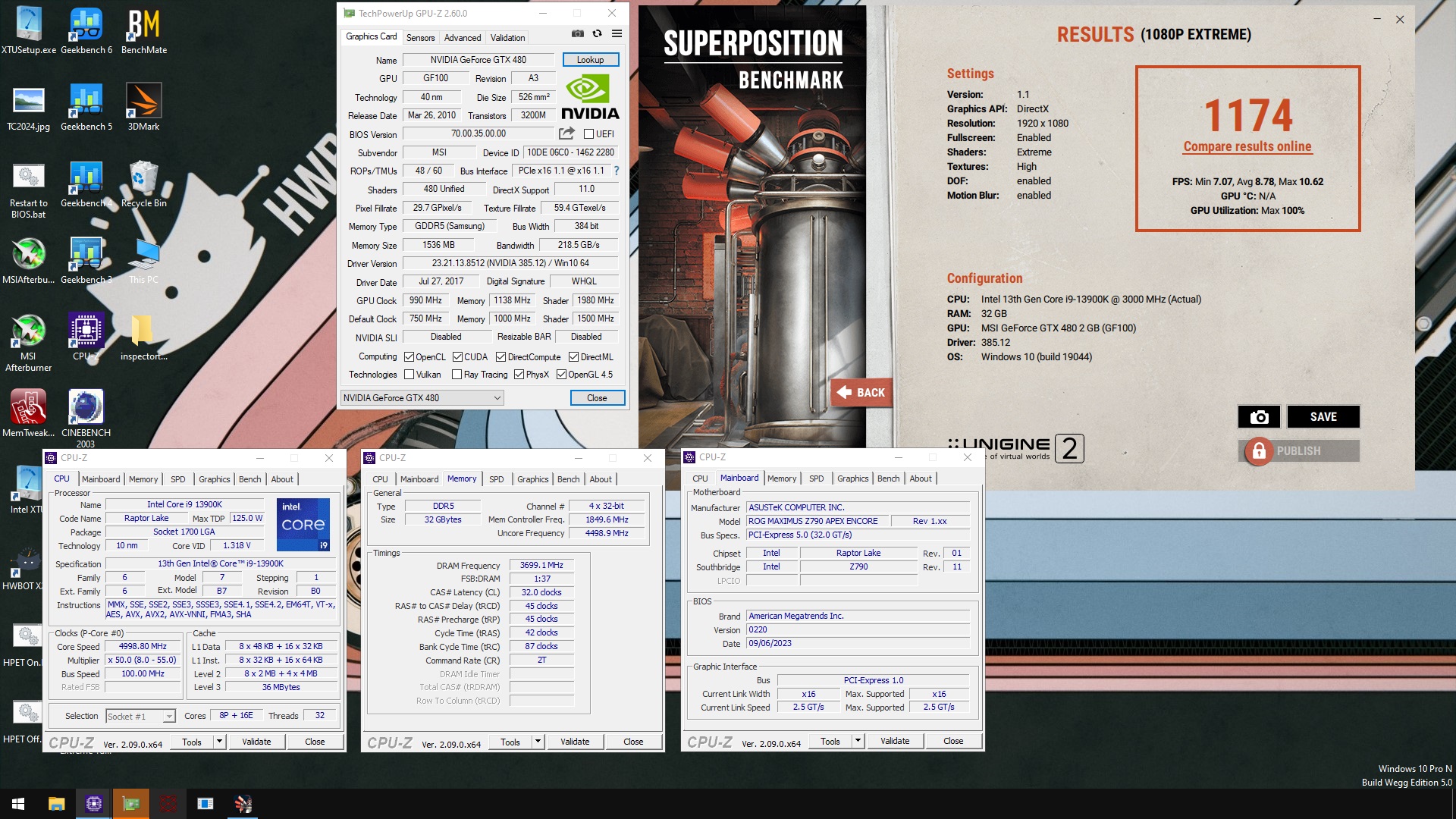Click Bus Interface question mark help
Screen dimensions: 1456x819
pos(617,171)
